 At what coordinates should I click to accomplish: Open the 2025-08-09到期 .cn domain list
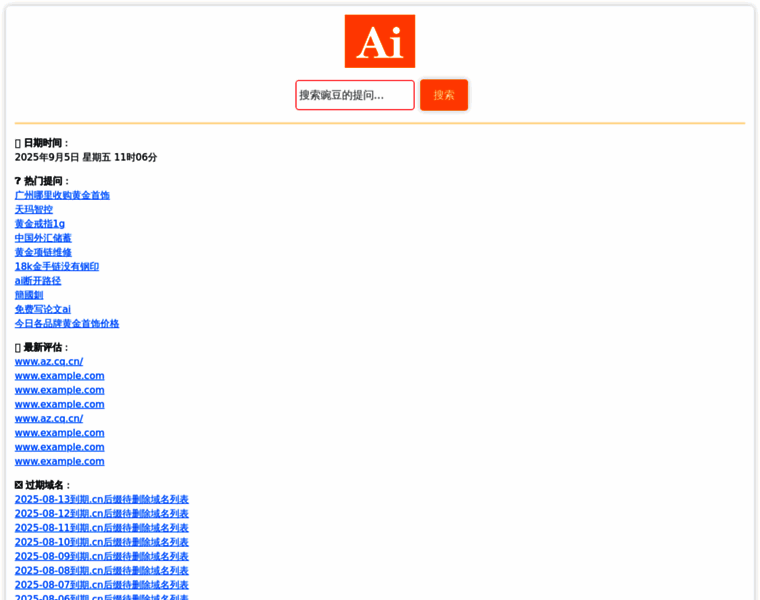(101, 556)
